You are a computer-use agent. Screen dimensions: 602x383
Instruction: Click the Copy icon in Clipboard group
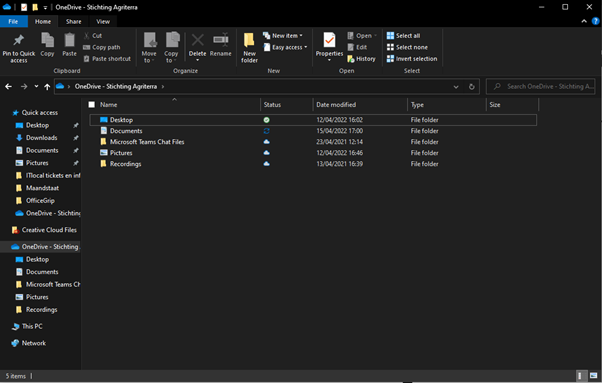(47, 40)
